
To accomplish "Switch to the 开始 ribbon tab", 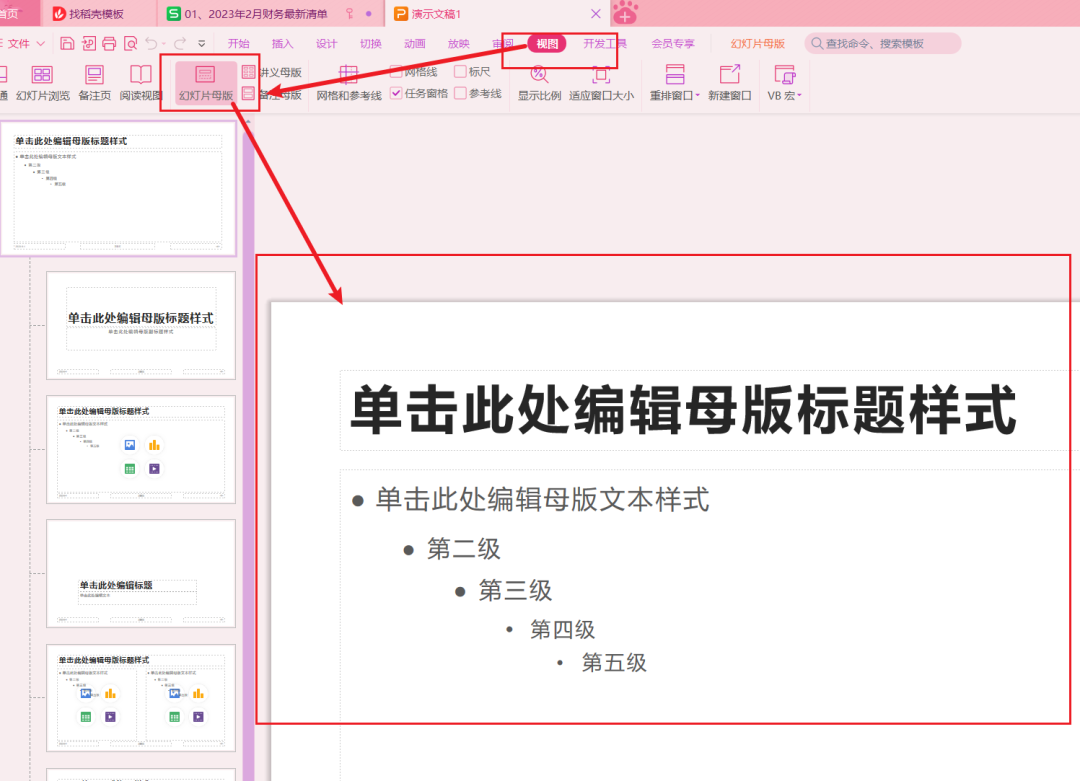I will click(238, 43).
